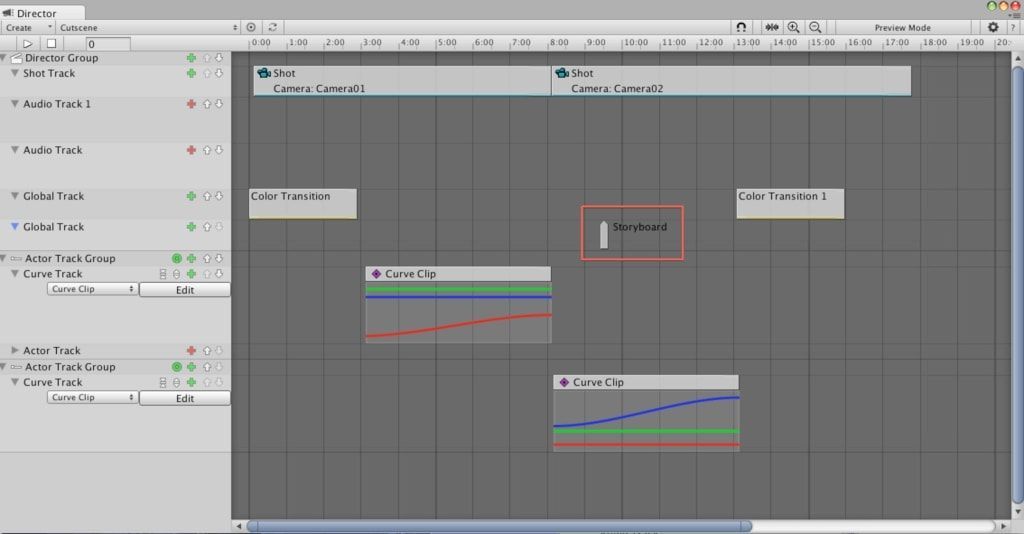Select the Shot clip with Camera02
Image resolution: width=1024 pixels, height=534 pixels.
731,81
